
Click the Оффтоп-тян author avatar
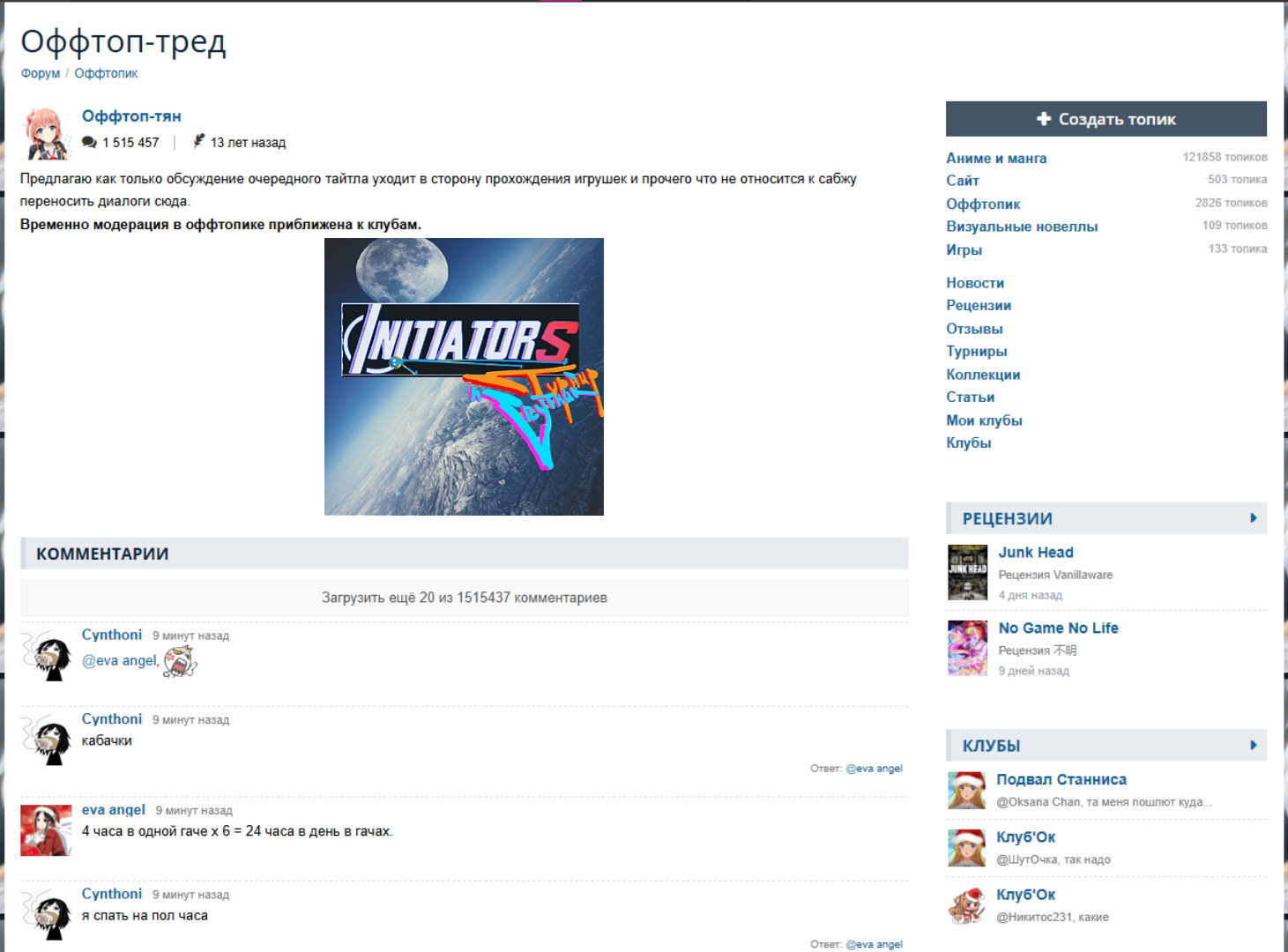point(46,133)
